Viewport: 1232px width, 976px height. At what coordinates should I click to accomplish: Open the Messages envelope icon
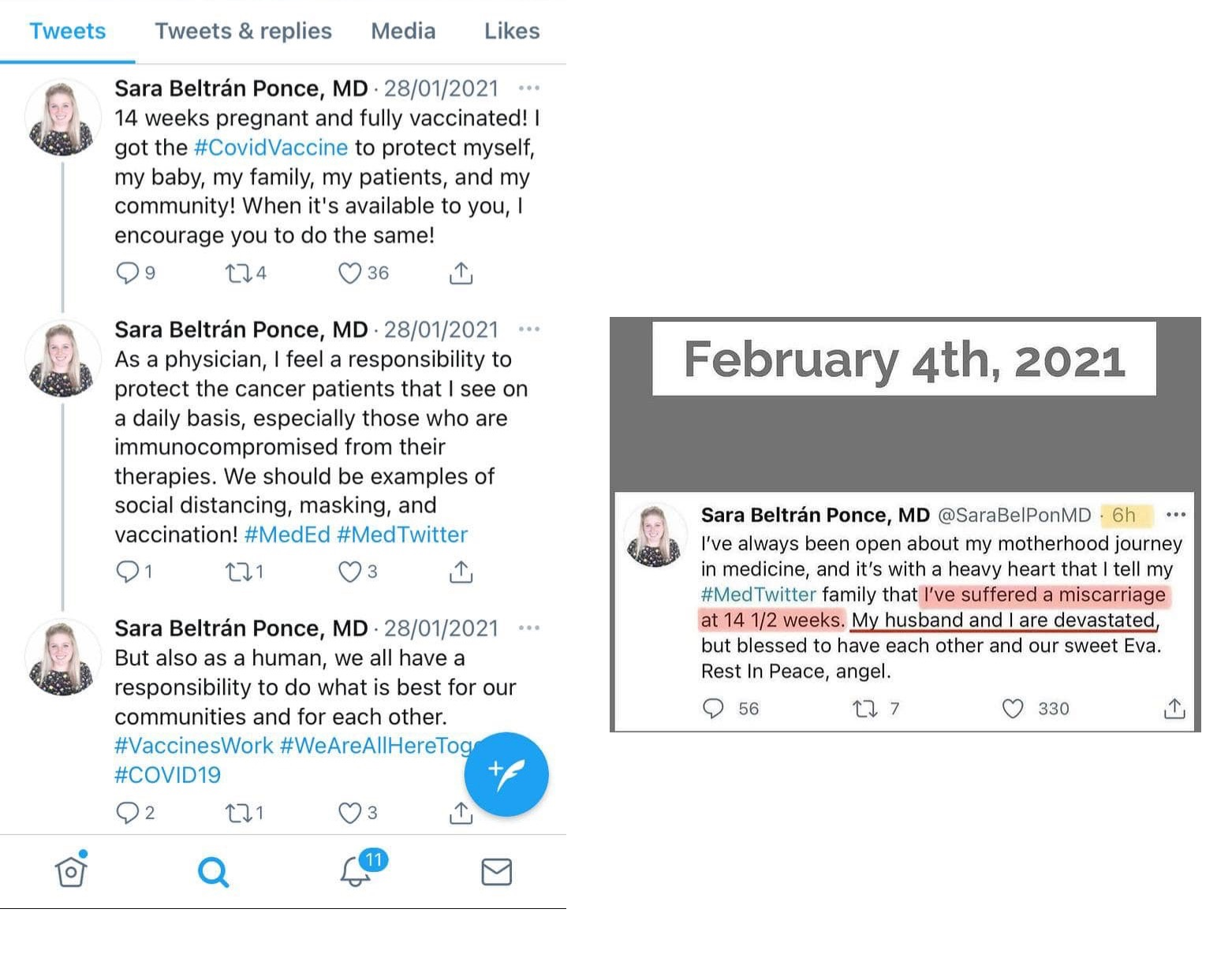pyautogui.click(x=497, y=872)
